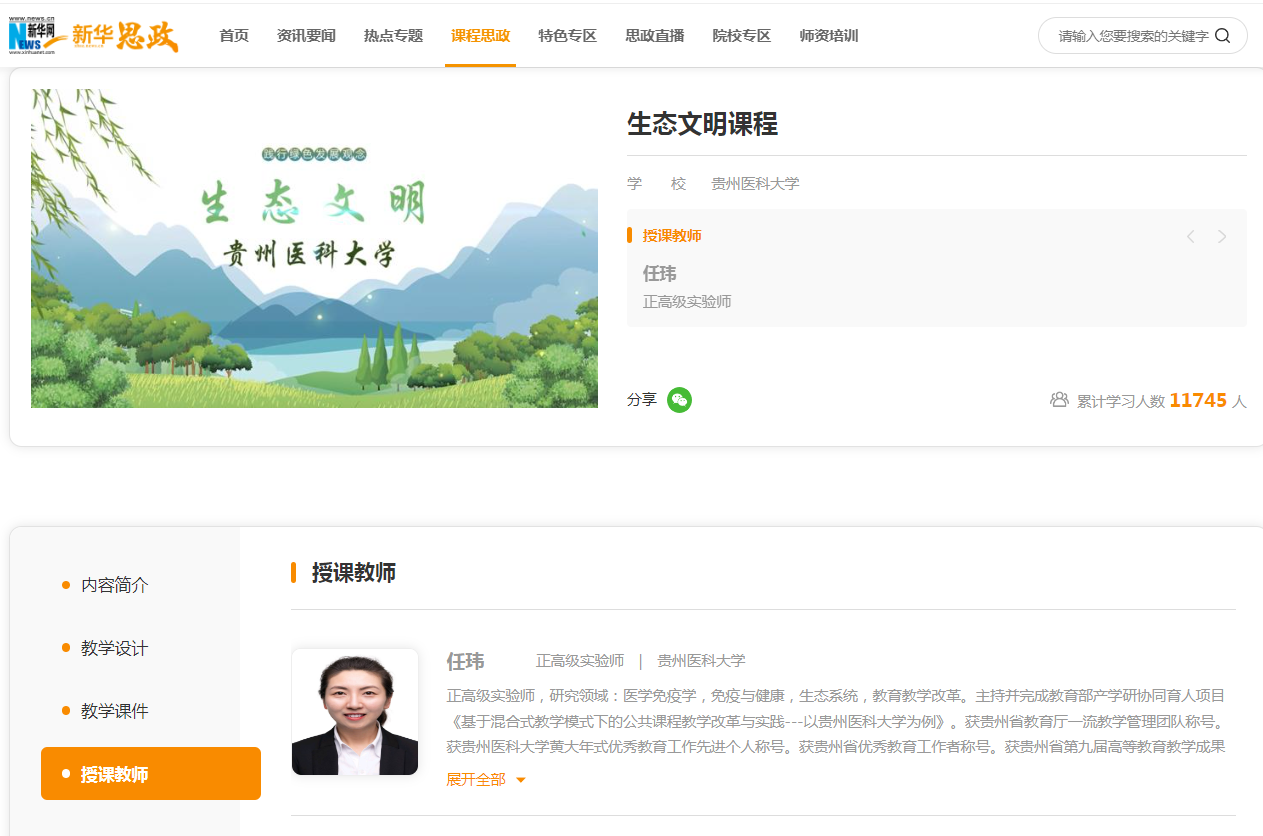Click 贵州医科大学 beside the teacher's title
The image size is (1263, 836).
click(701, 661)
